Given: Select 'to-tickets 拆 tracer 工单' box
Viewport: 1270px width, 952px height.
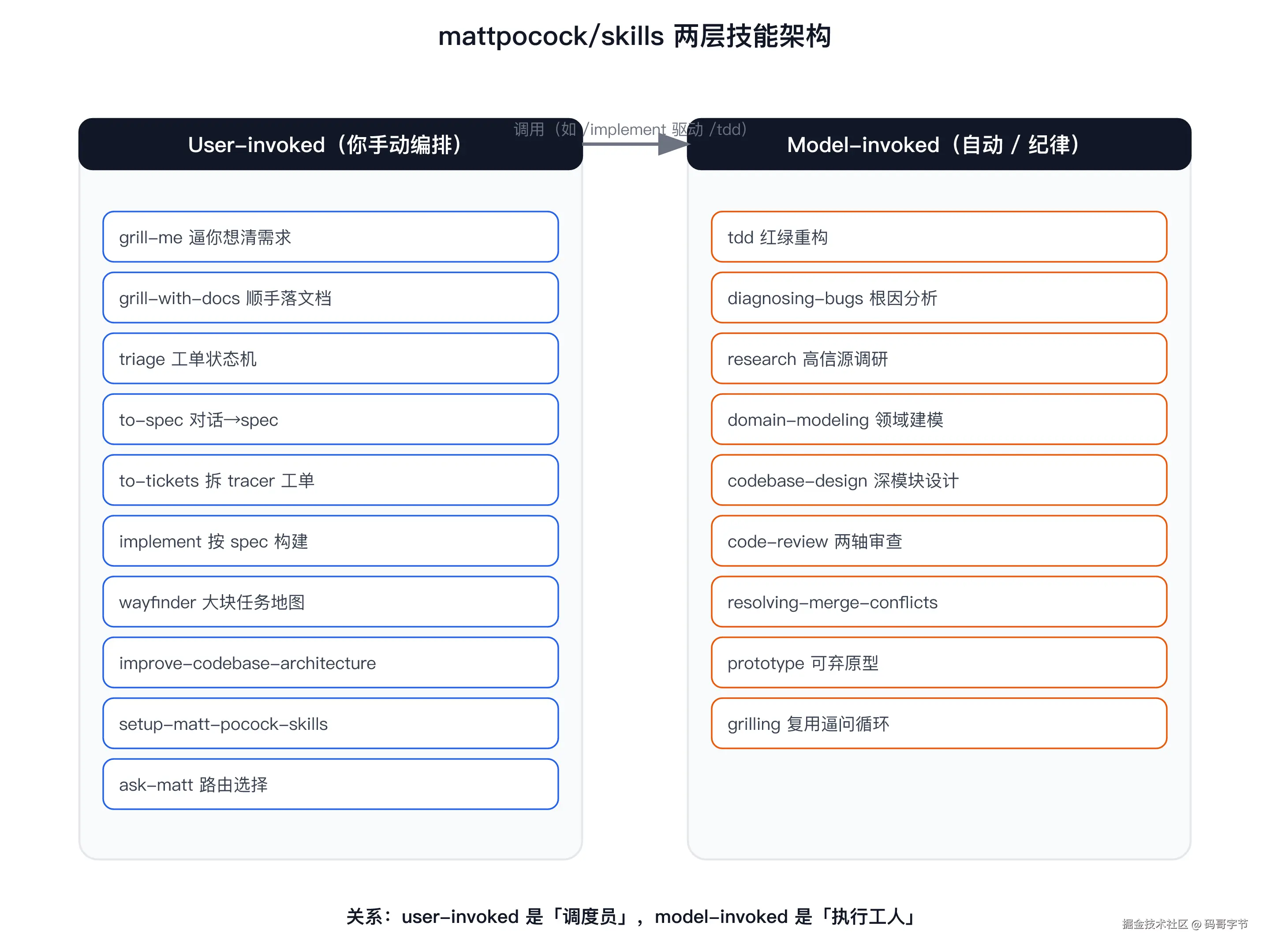Looking at the screenshot, I should point(331,480).
